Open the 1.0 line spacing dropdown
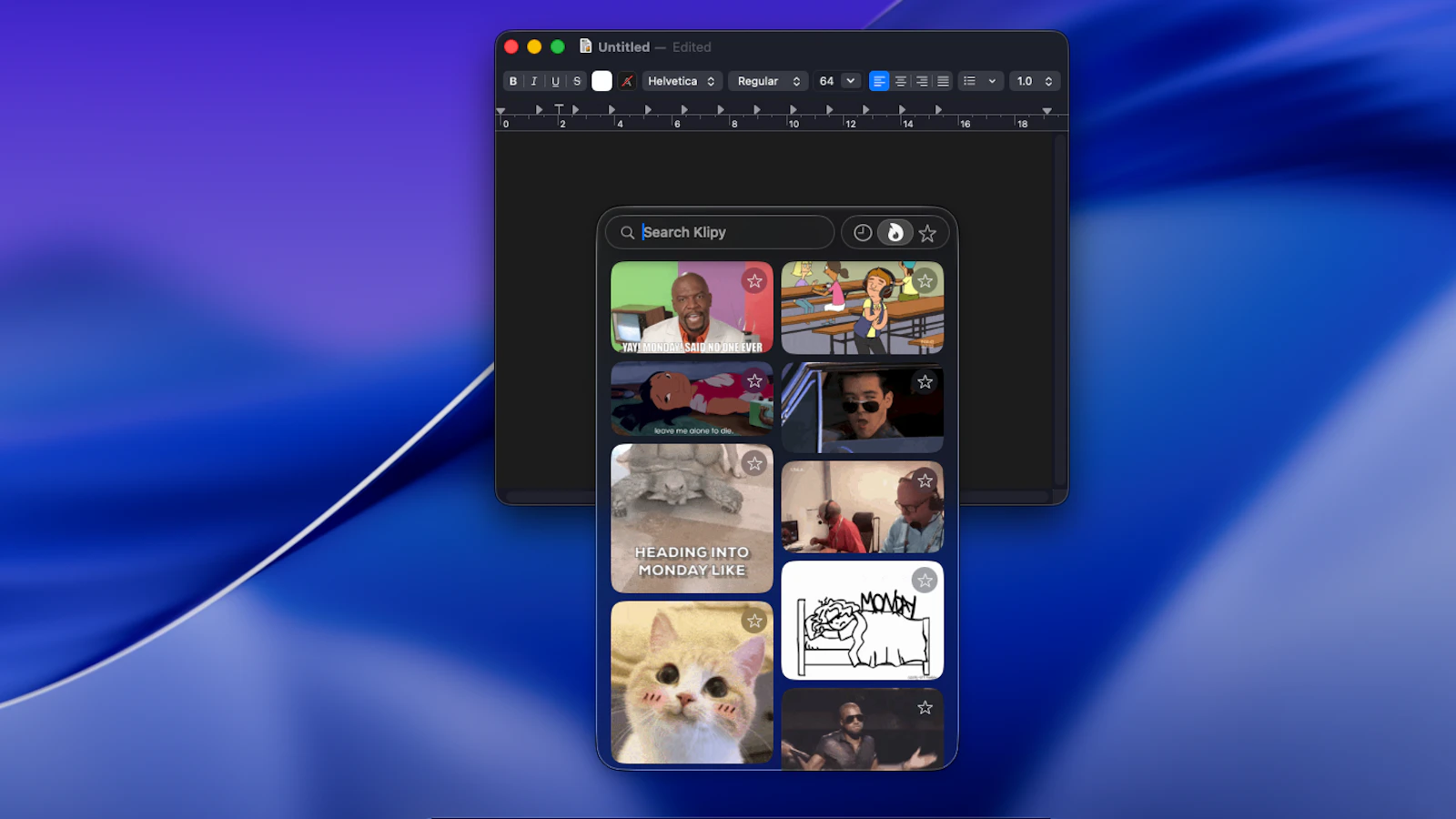The image size is (1456, 819). pos(1035,81)
